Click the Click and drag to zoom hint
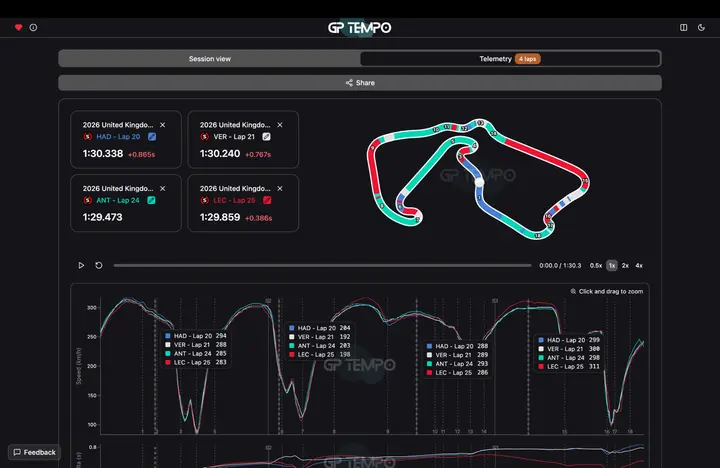 [611, 291]
